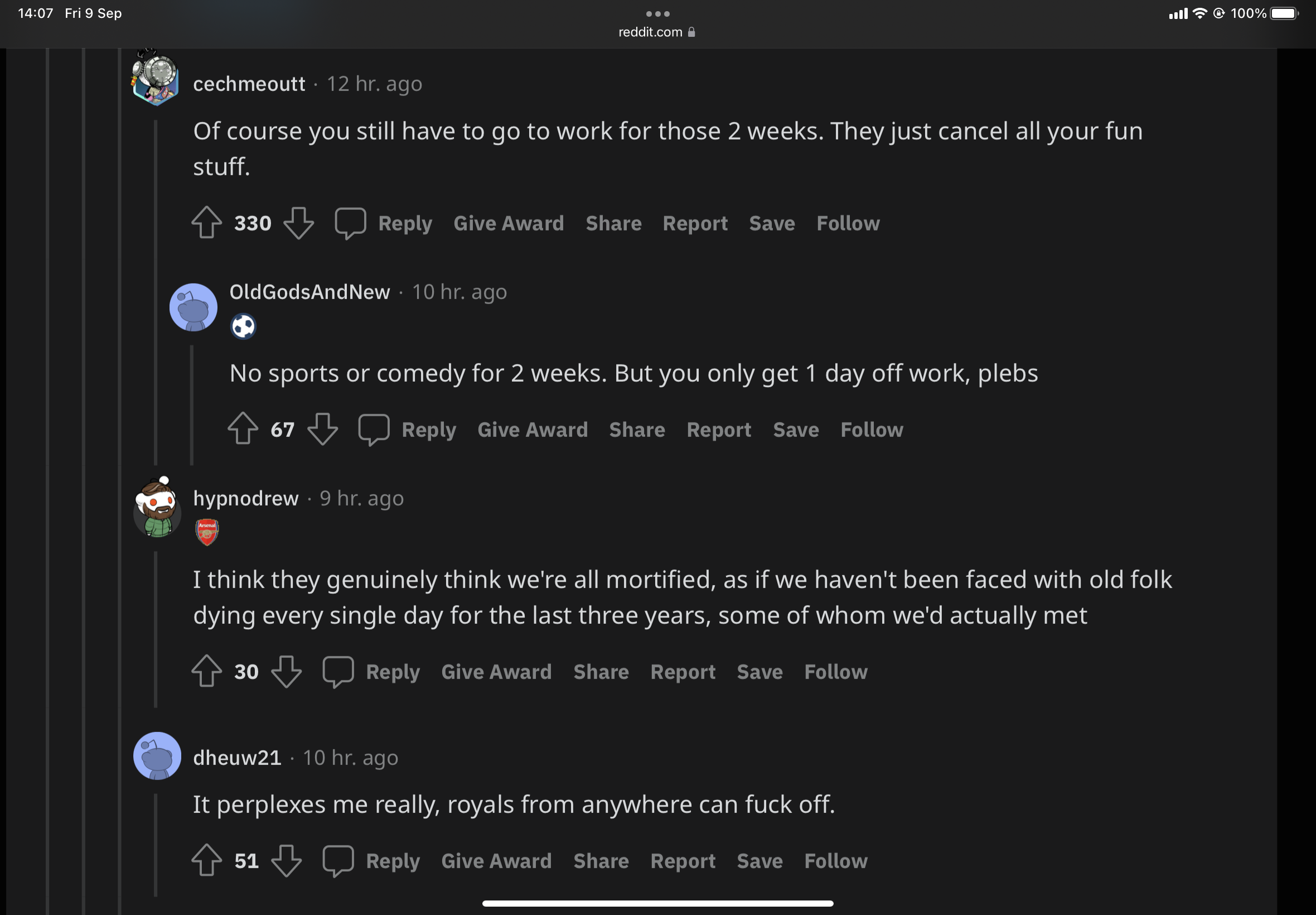The image size is (1316, 915).
Task: Collapse cechmeoutt's comment thread line
Action: click(x=155, y=287)
